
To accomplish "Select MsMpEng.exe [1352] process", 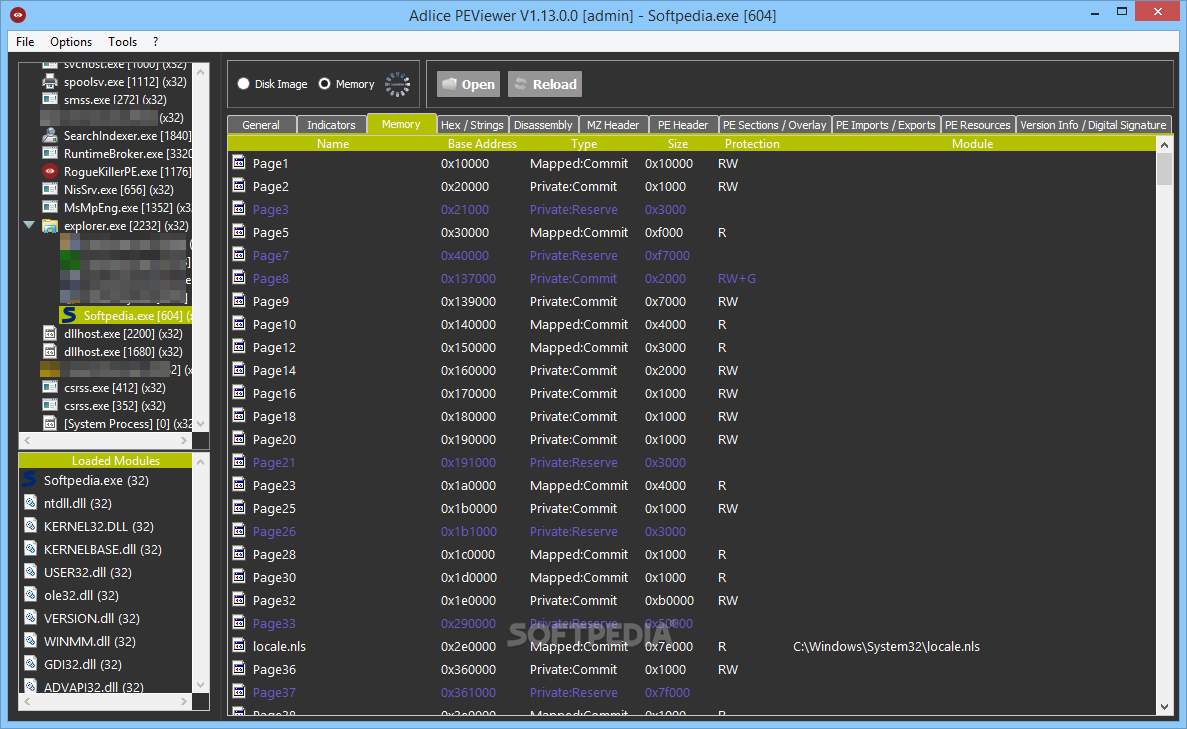I will (x=127, y=207).
